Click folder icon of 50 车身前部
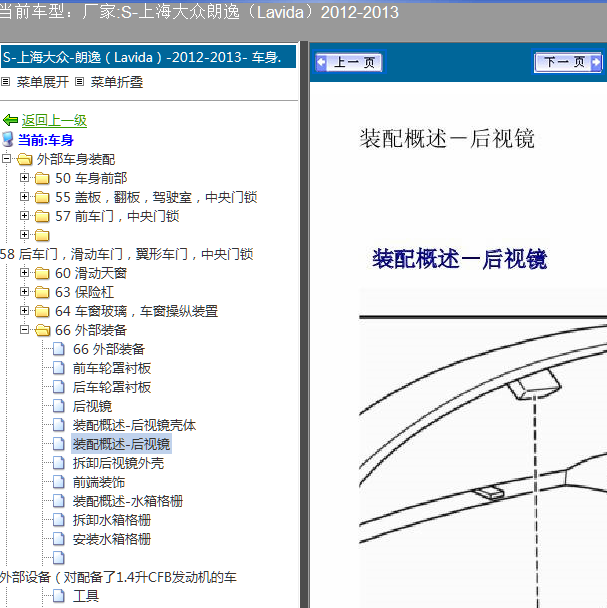This screenshot has width=607, height=608. (42, 178)
